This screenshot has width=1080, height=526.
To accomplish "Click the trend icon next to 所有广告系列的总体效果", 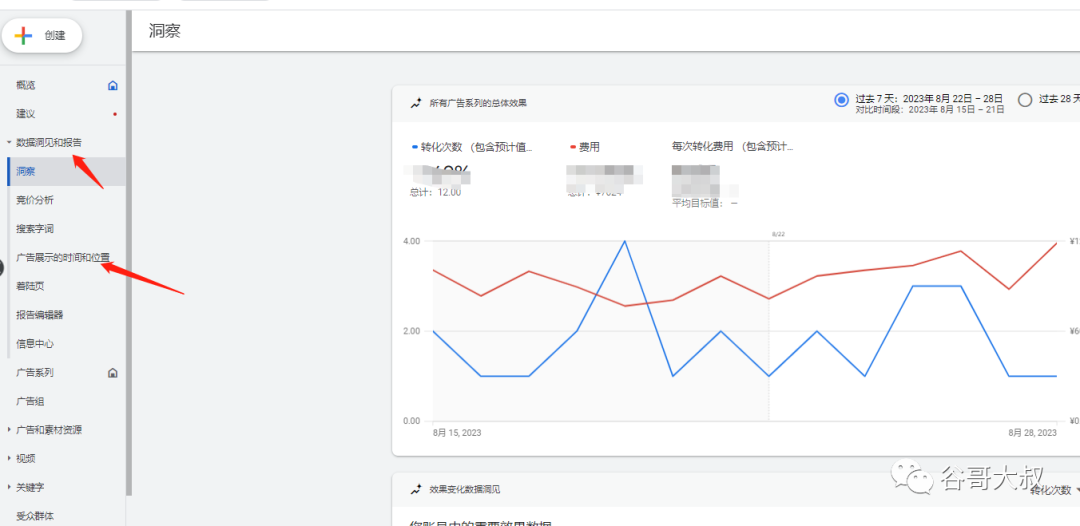I will 415,103.
